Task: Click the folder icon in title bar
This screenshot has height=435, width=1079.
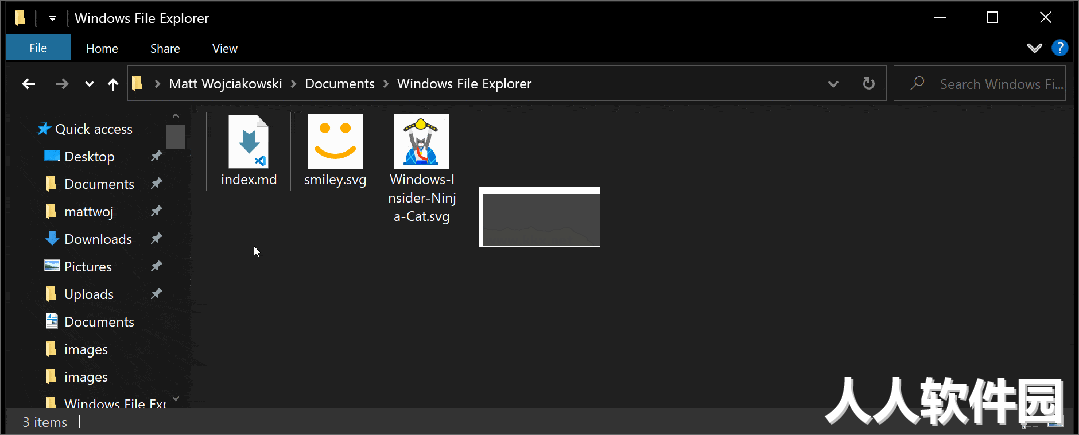Action: [x=20, y=18]
